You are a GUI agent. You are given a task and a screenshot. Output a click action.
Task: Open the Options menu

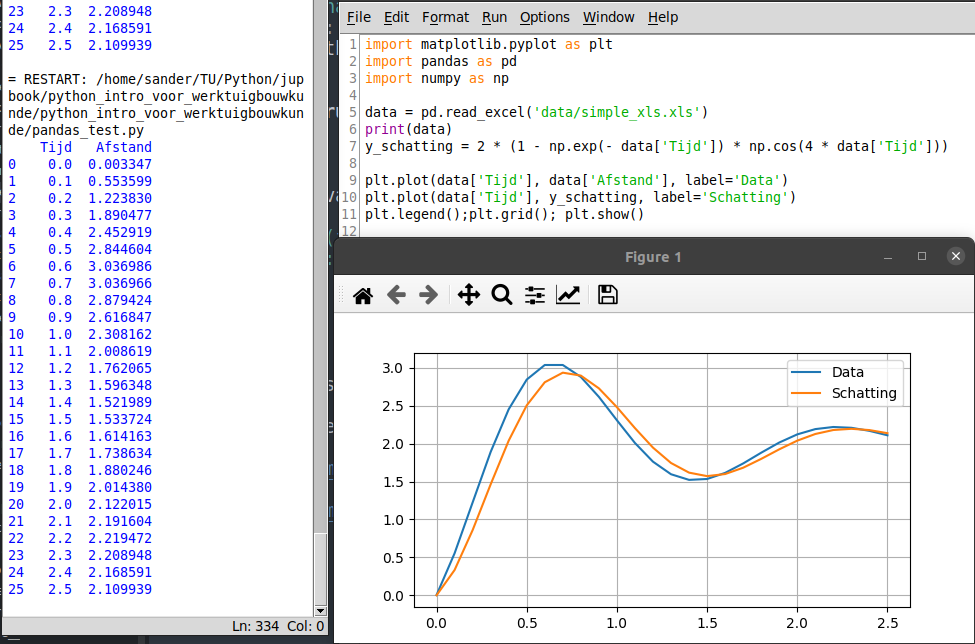(545, 17)
